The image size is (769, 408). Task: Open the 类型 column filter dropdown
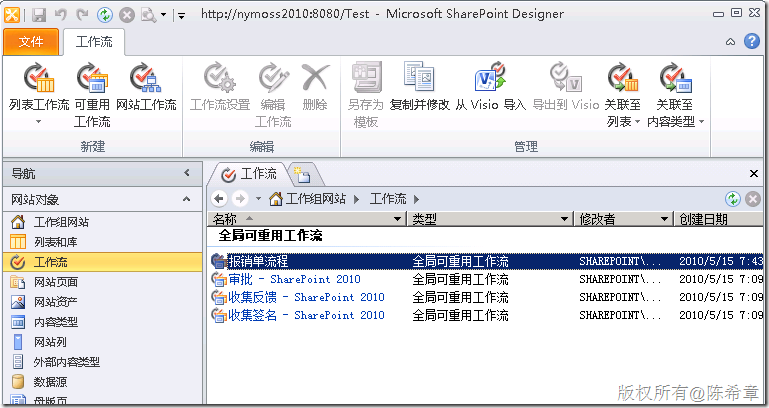[564, 219]
